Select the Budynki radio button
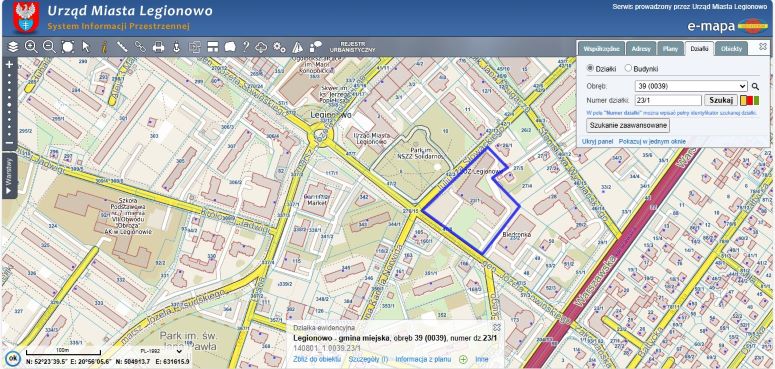The height and width of the screenshot is (369, 775). [x=628, y=68]
